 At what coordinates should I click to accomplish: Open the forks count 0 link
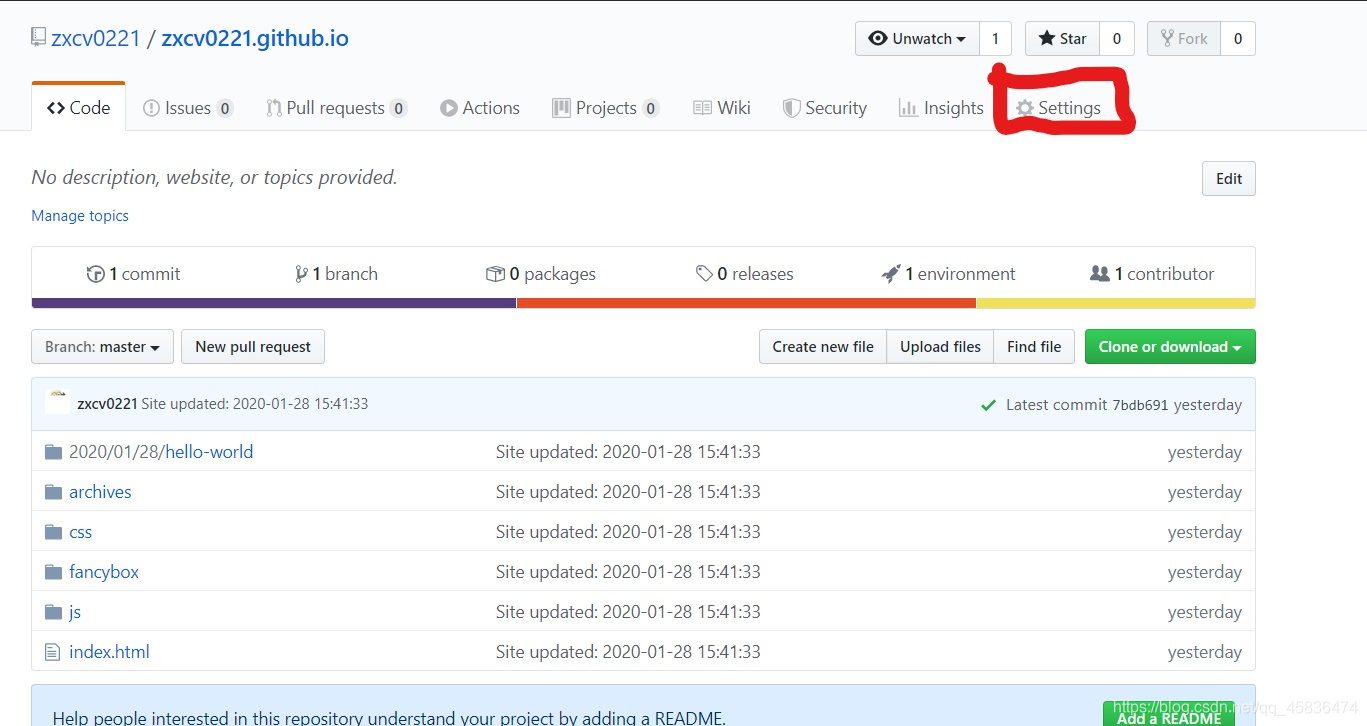pos(1238,38)
